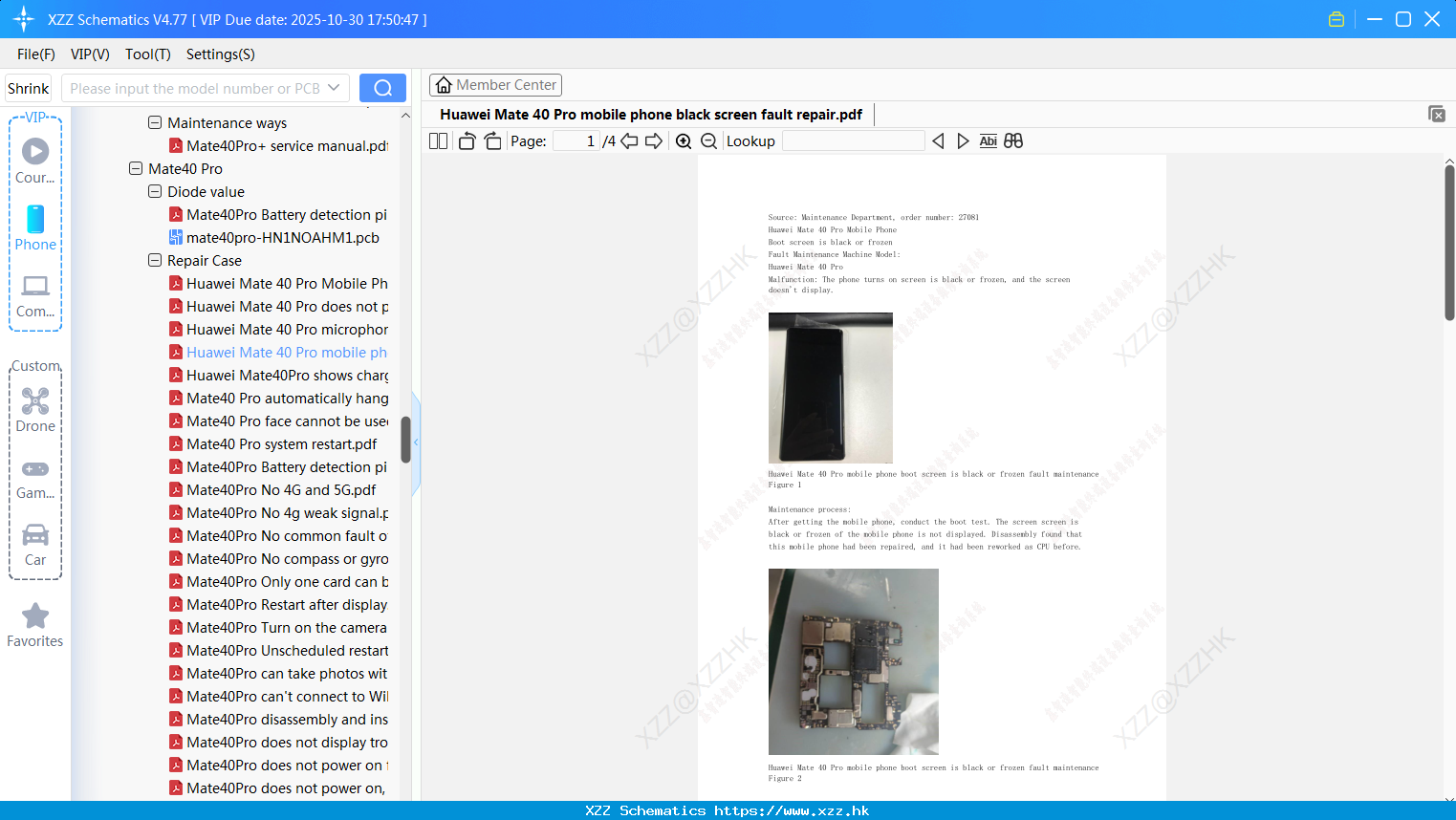This screenshot has width=1456, height=820.
Task: Click the binoculars search icon
Action: tap(1013, 140)
